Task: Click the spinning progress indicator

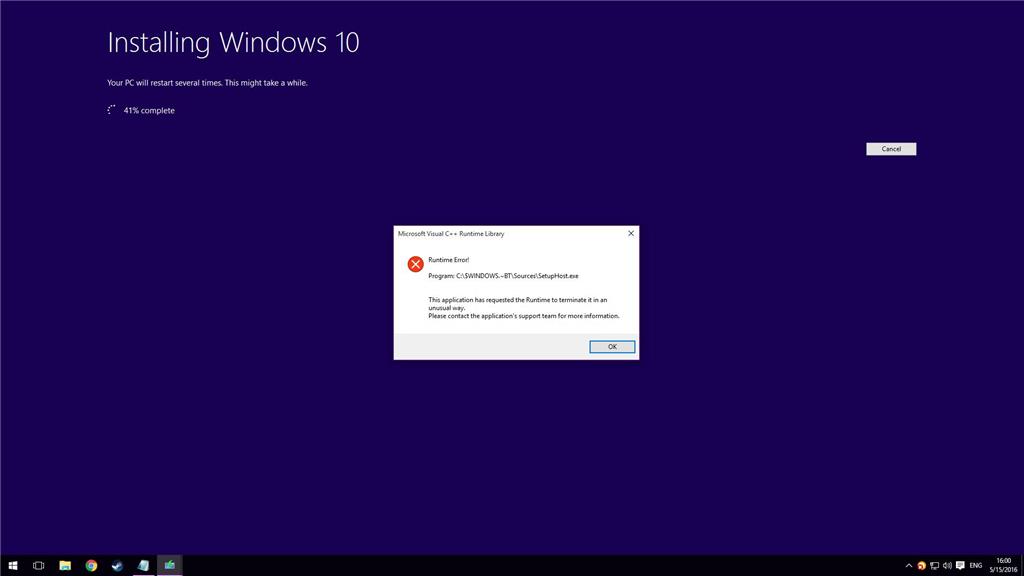Action: [x=112, y=110]
